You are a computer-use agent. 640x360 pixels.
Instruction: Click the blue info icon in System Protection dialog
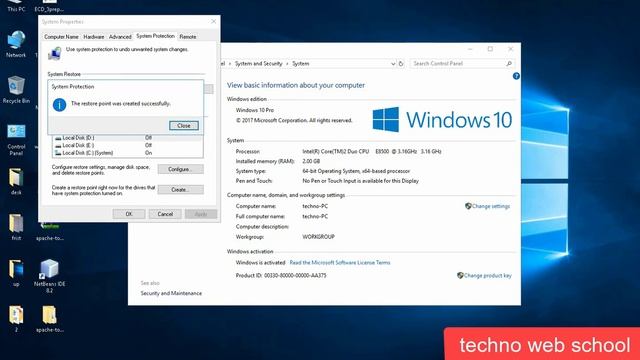60,104
